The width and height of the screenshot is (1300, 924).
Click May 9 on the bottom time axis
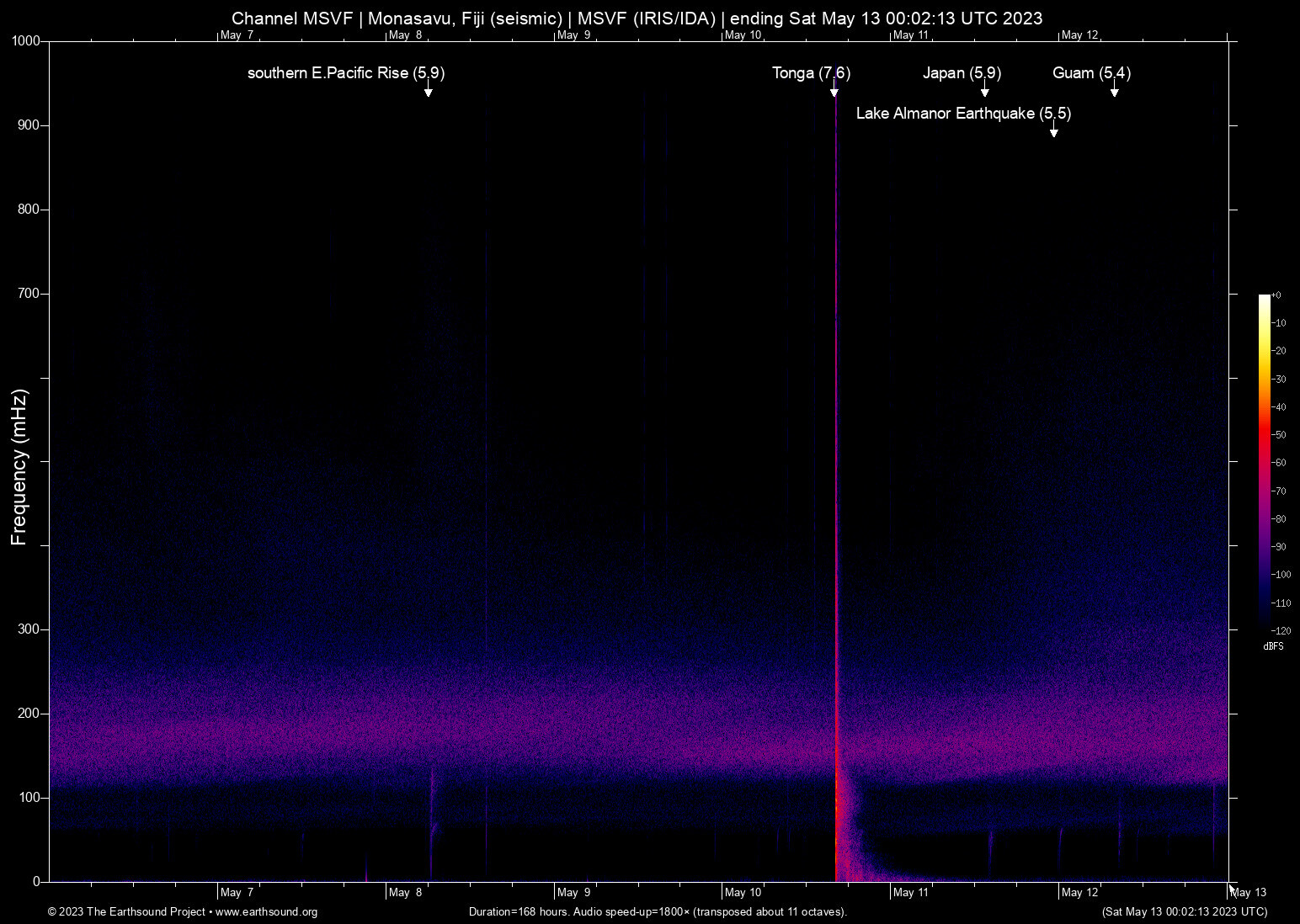coord(574,892)
